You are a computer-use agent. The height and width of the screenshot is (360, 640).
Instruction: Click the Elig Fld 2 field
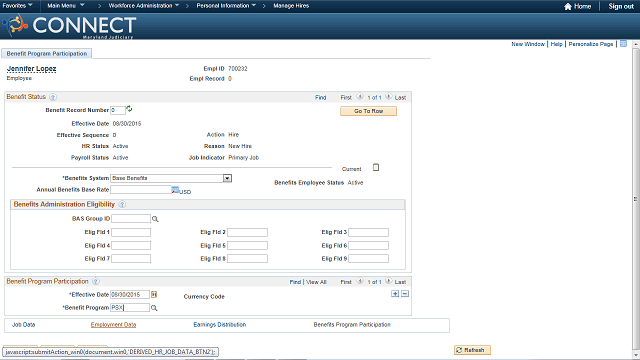pyautogui.click(x=247, y=232)
